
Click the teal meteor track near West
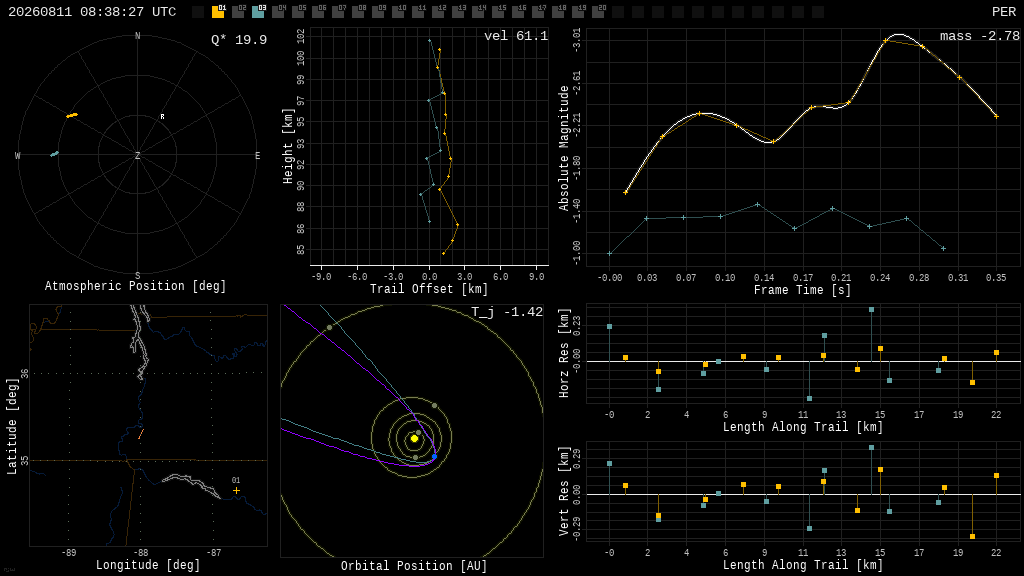pos(54,154)
